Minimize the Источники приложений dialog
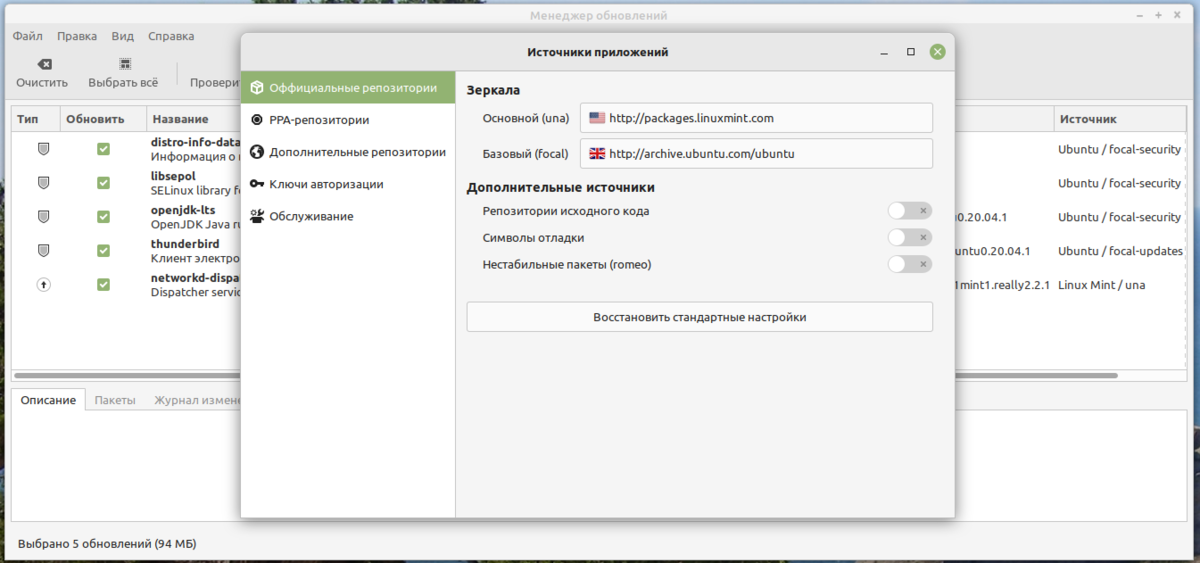1200x563 pixels. point(885,52)
